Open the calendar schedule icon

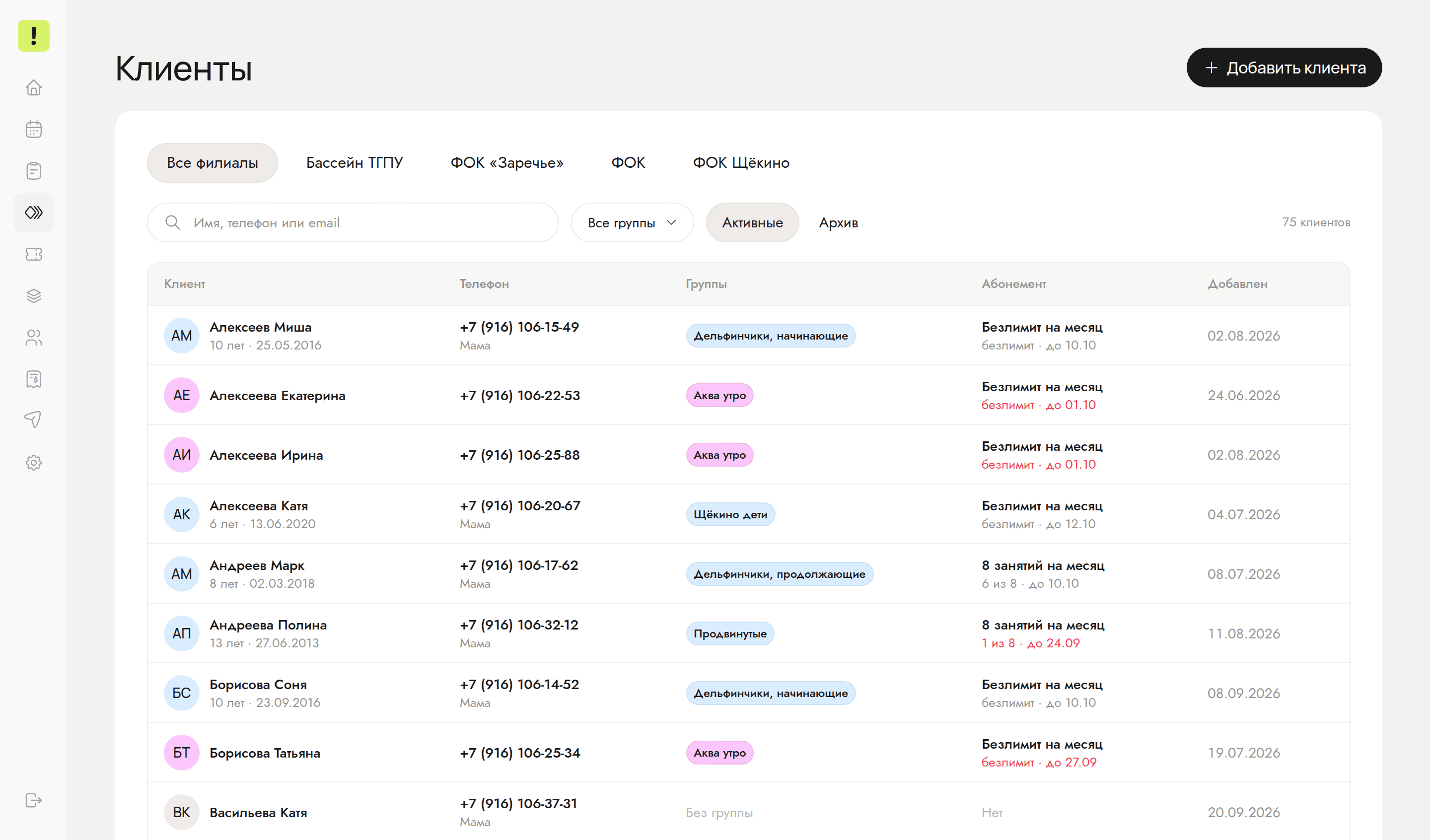(33, 129)
